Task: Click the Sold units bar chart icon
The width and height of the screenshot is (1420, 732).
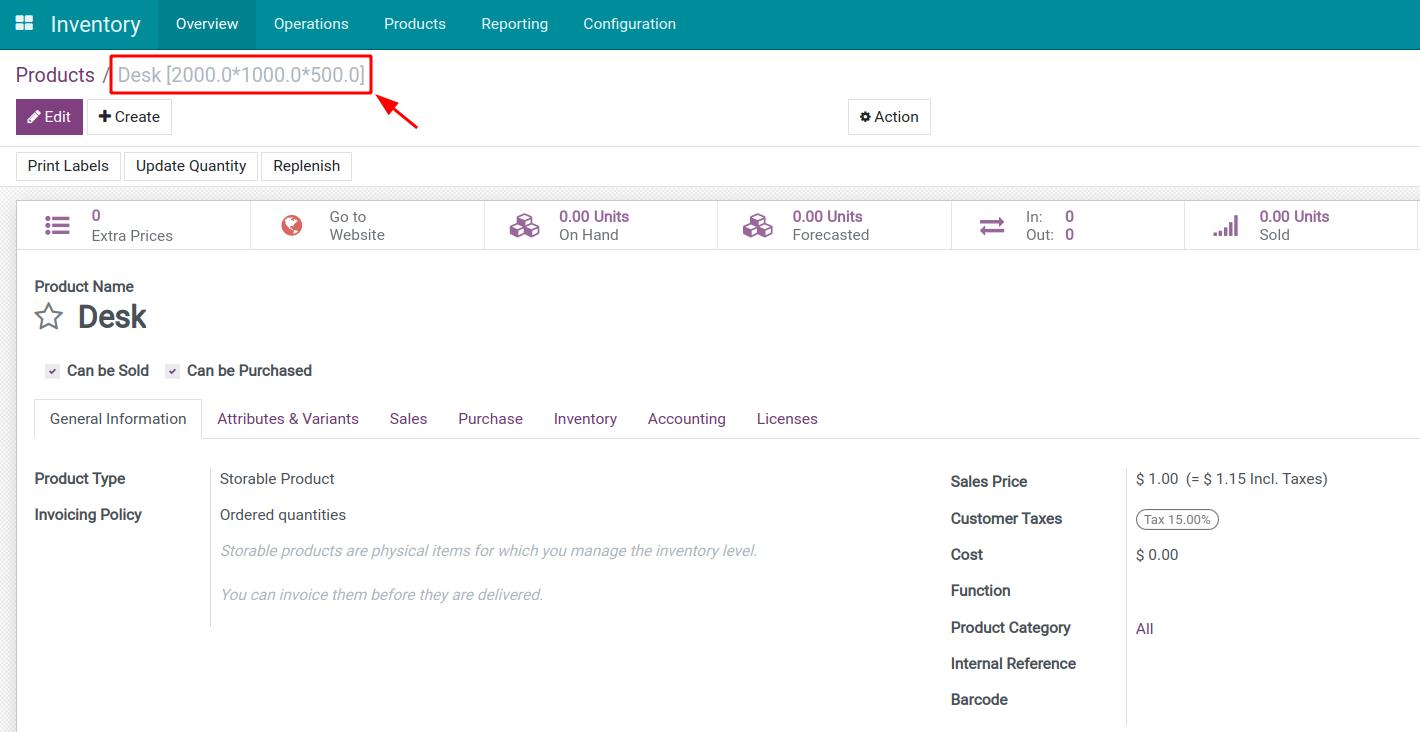Action: (x=1225, y=226)
